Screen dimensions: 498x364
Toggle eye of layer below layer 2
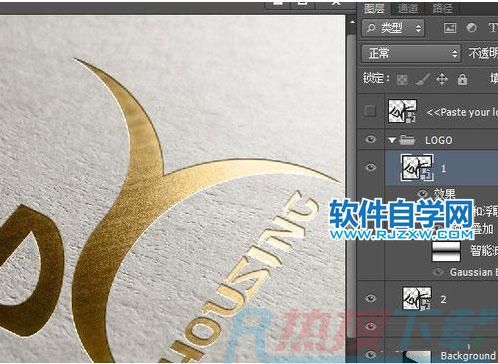point(370,326)
